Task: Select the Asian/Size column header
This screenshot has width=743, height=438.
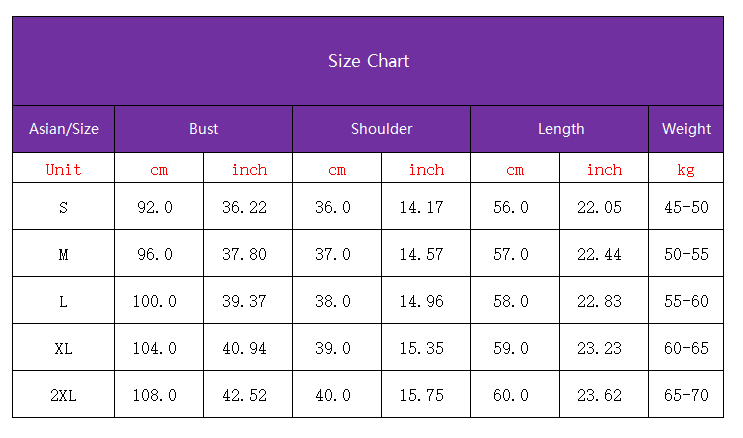Action: tap(64, 129)
